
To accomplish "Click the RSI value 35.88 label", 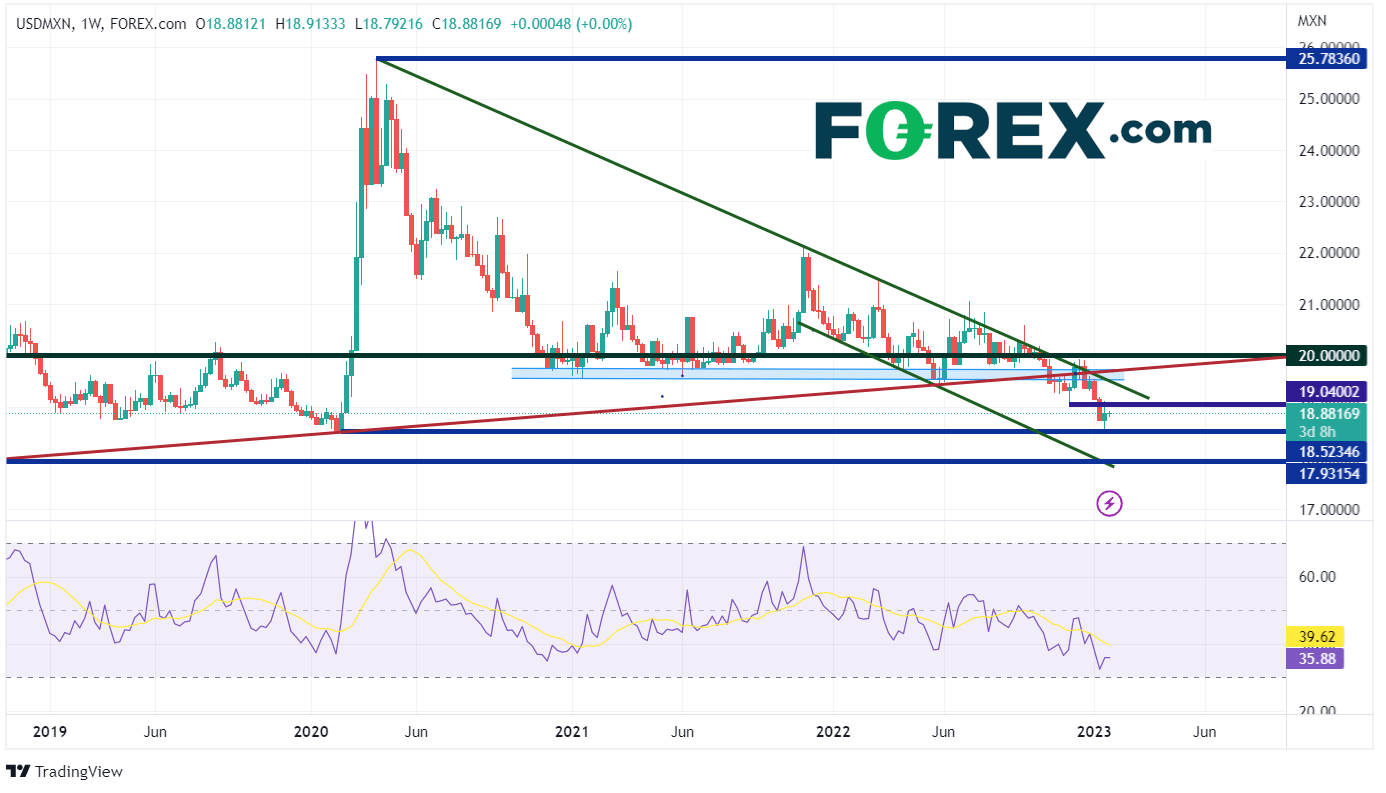I will [1317, 658].
